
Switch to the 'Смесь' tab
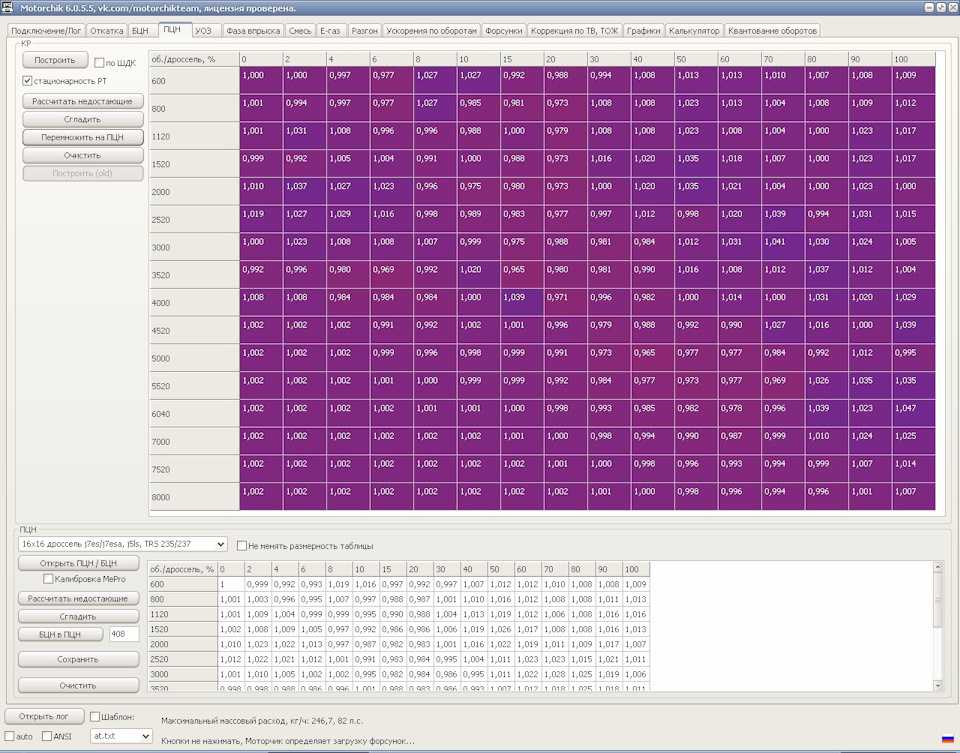(x=300, y=31)
